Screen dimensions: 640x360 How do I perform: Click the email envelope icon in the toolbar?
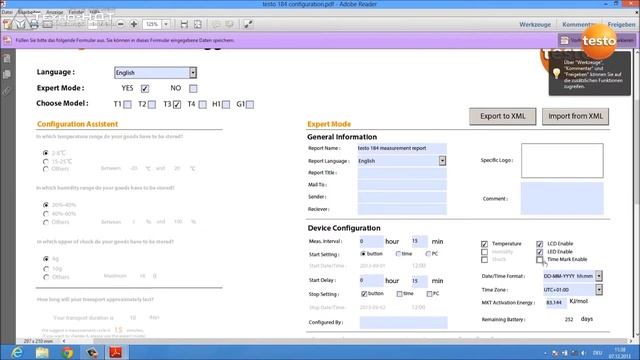(x=48, y=24)
